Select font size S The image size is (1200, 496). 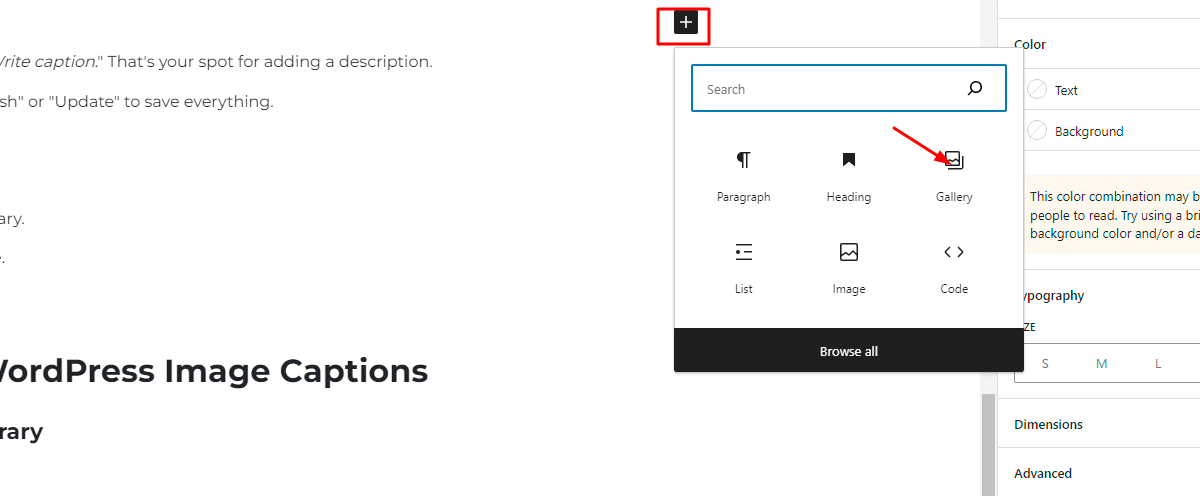(x=1046, y=364)
